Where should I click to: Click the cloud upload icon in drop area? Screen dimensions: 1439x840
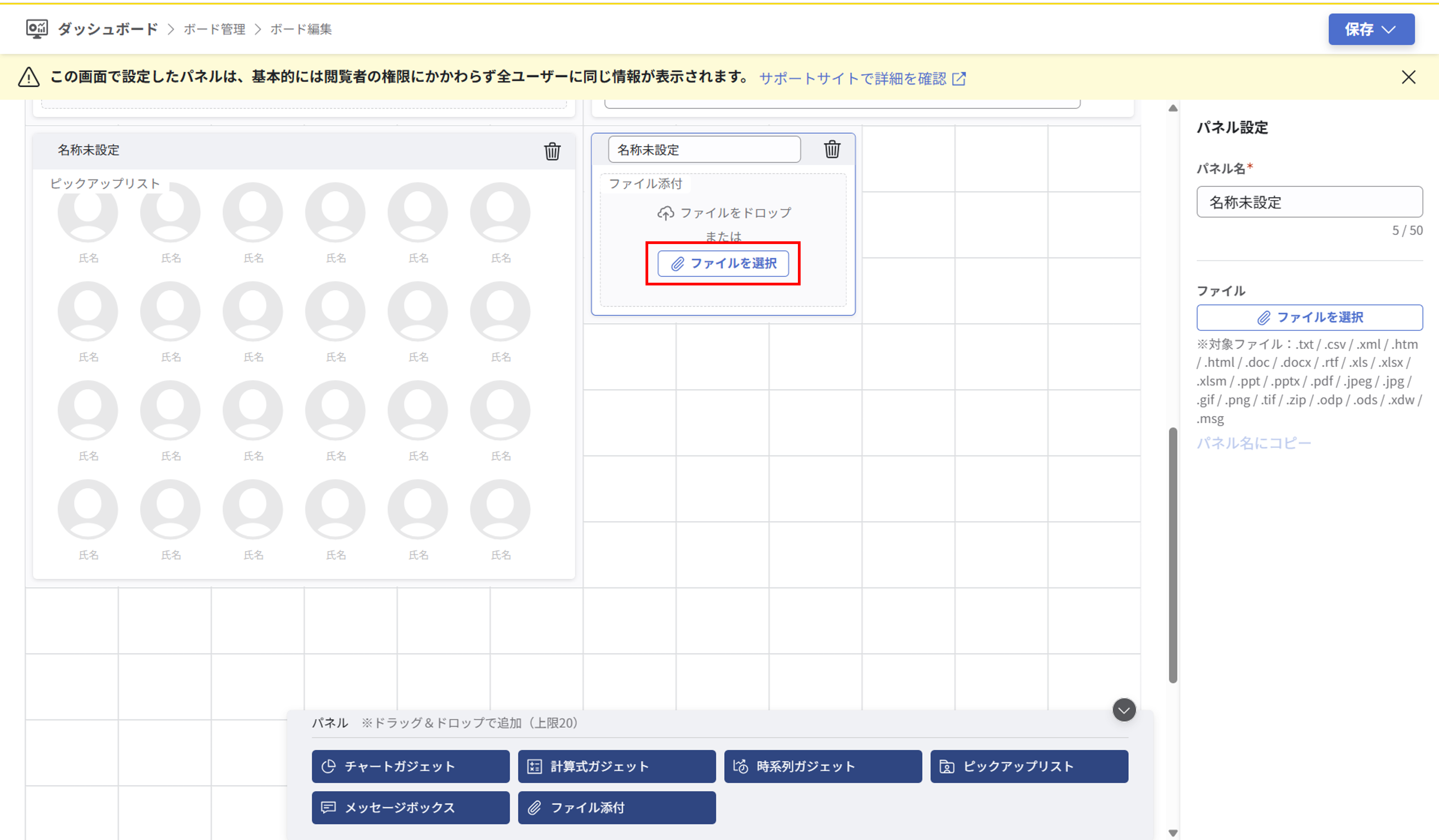(x=665, y=213)
